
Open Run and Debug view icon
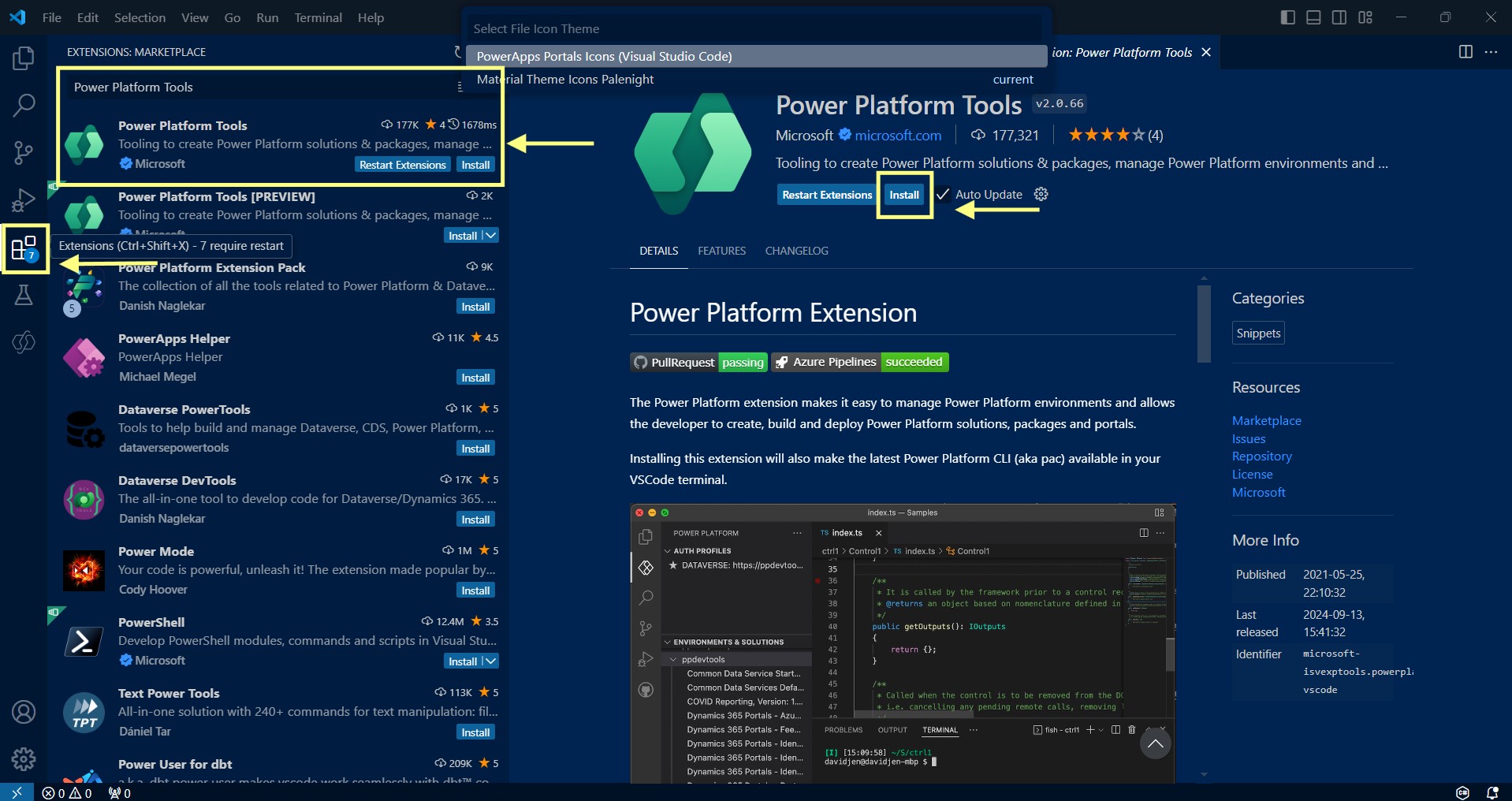[x=24, y=200]
